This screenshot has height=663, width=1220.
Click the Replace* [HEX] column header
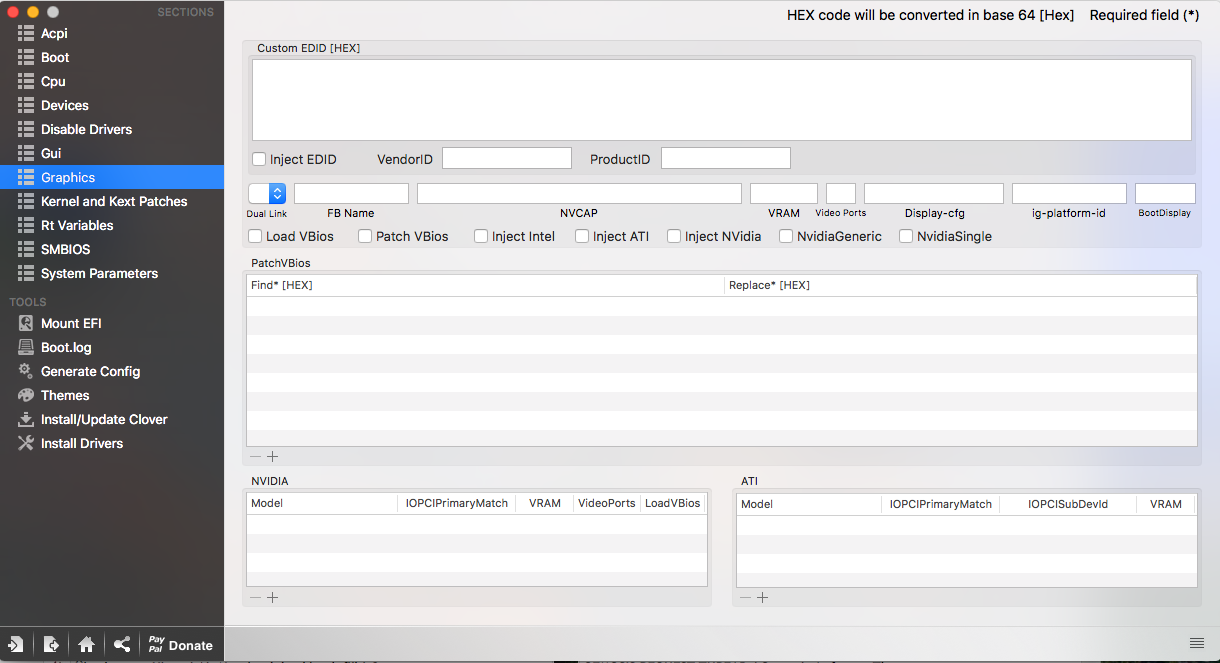tap(960, 285)
